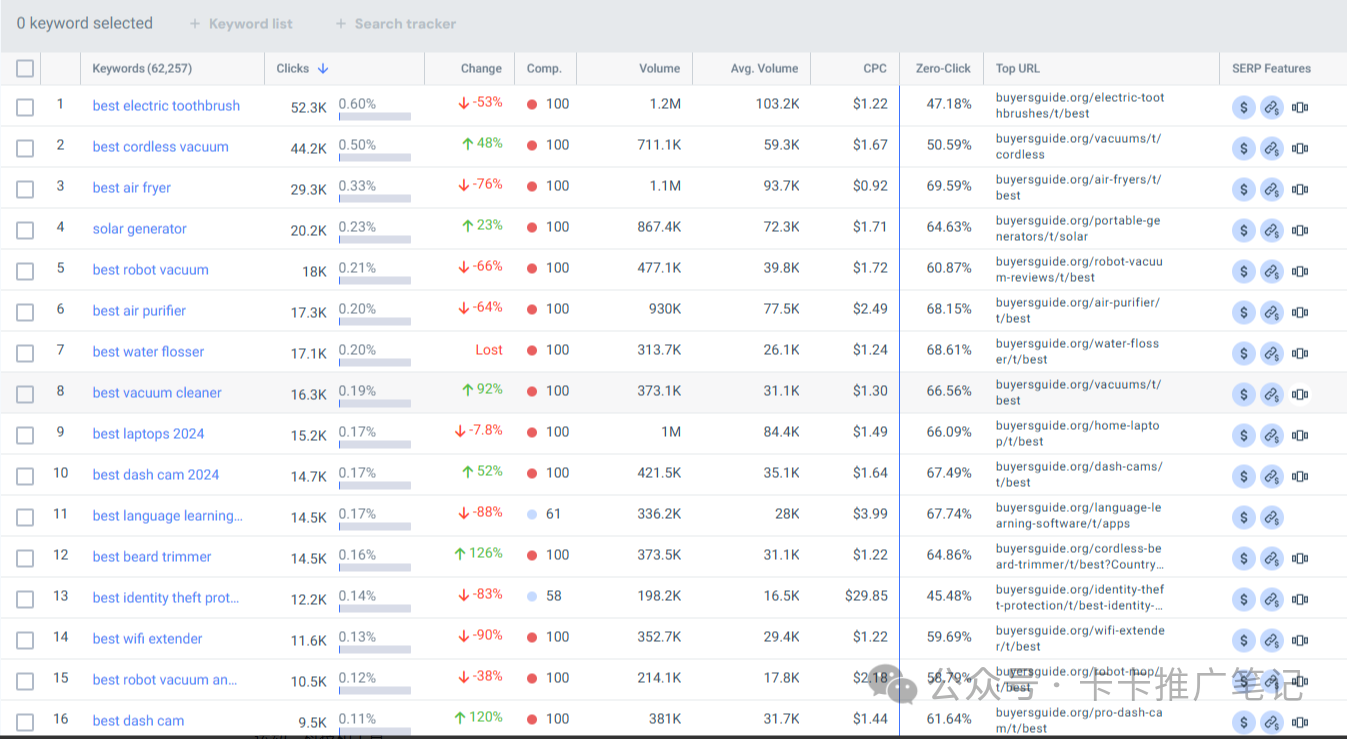This screenshot has width=1347, height=739.
Task: Click the Zero-Click column header
Action: point(942,68)
